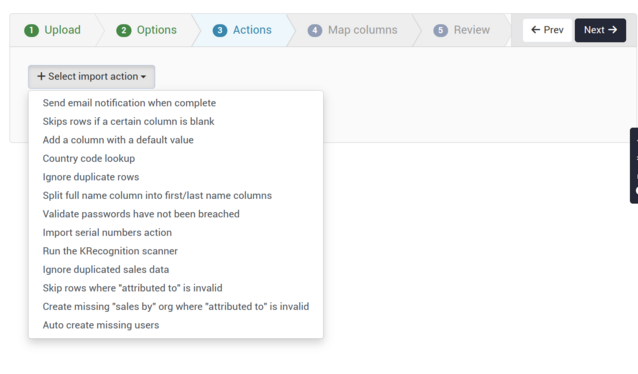
Task: Click the Prev button
Action: click(547, 30)
